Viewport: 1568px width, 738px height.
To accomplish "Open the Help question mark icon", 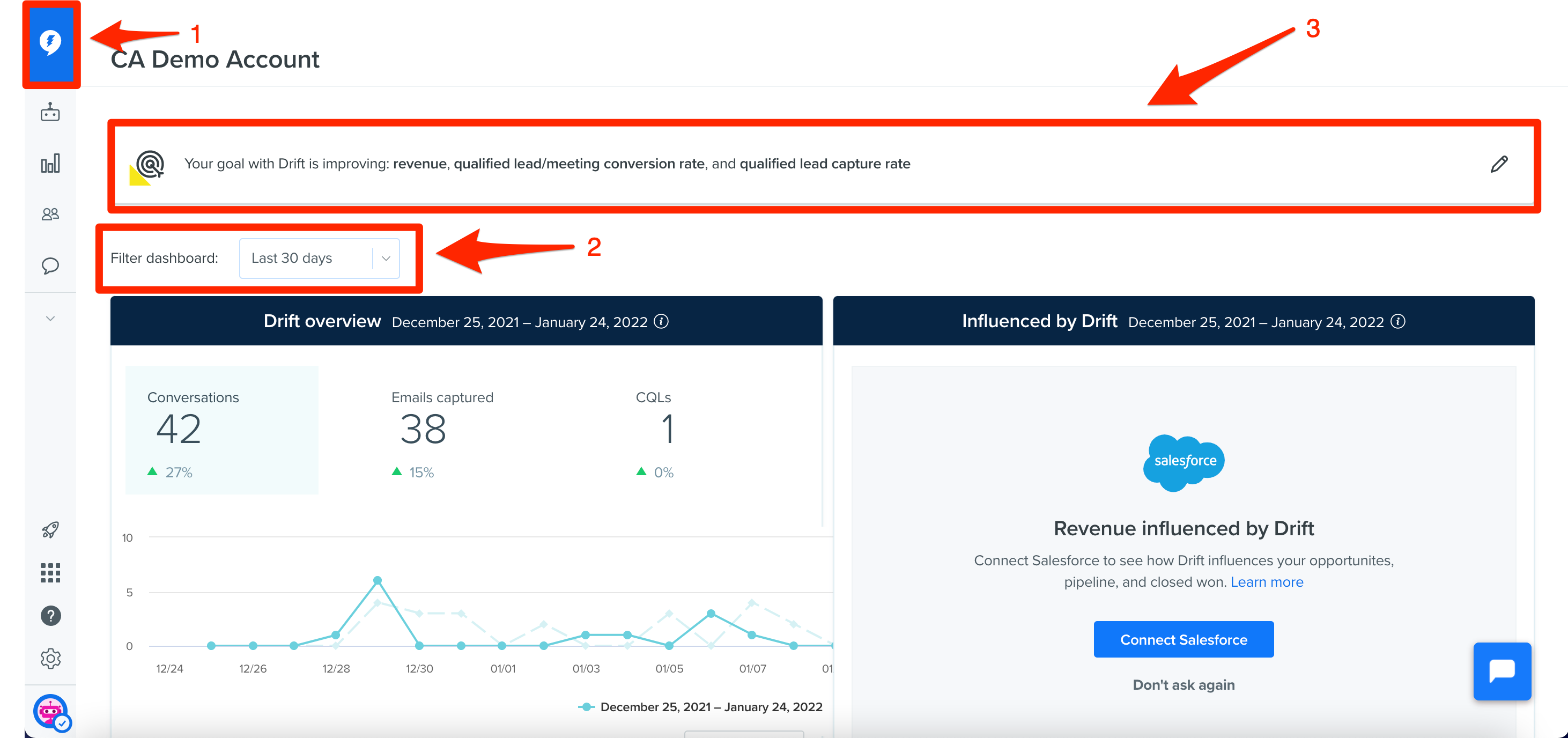I will point(50,616).
